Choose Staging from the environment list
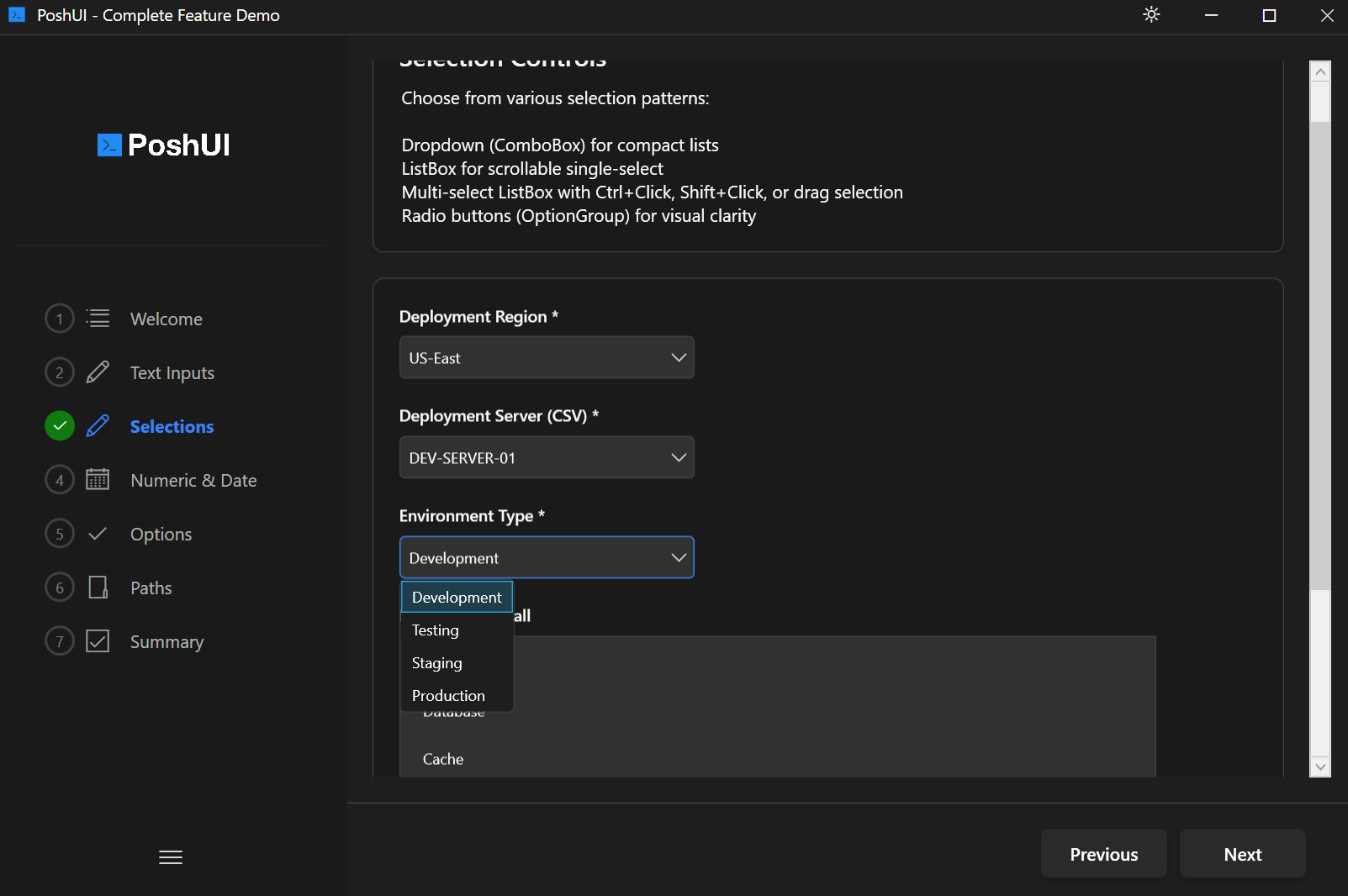 coord(457,662)
